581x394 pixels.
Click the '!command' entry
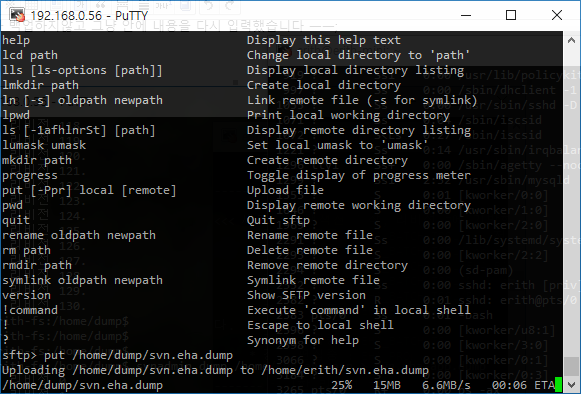click(30, 310)
